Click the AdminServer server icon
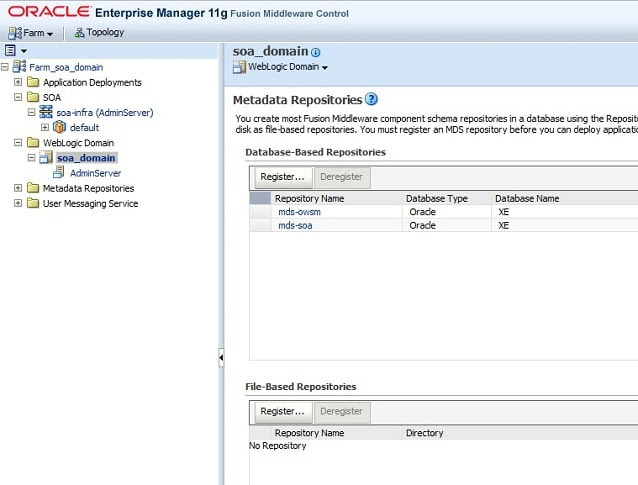638x485 pixels. click(x=59, y=172)
